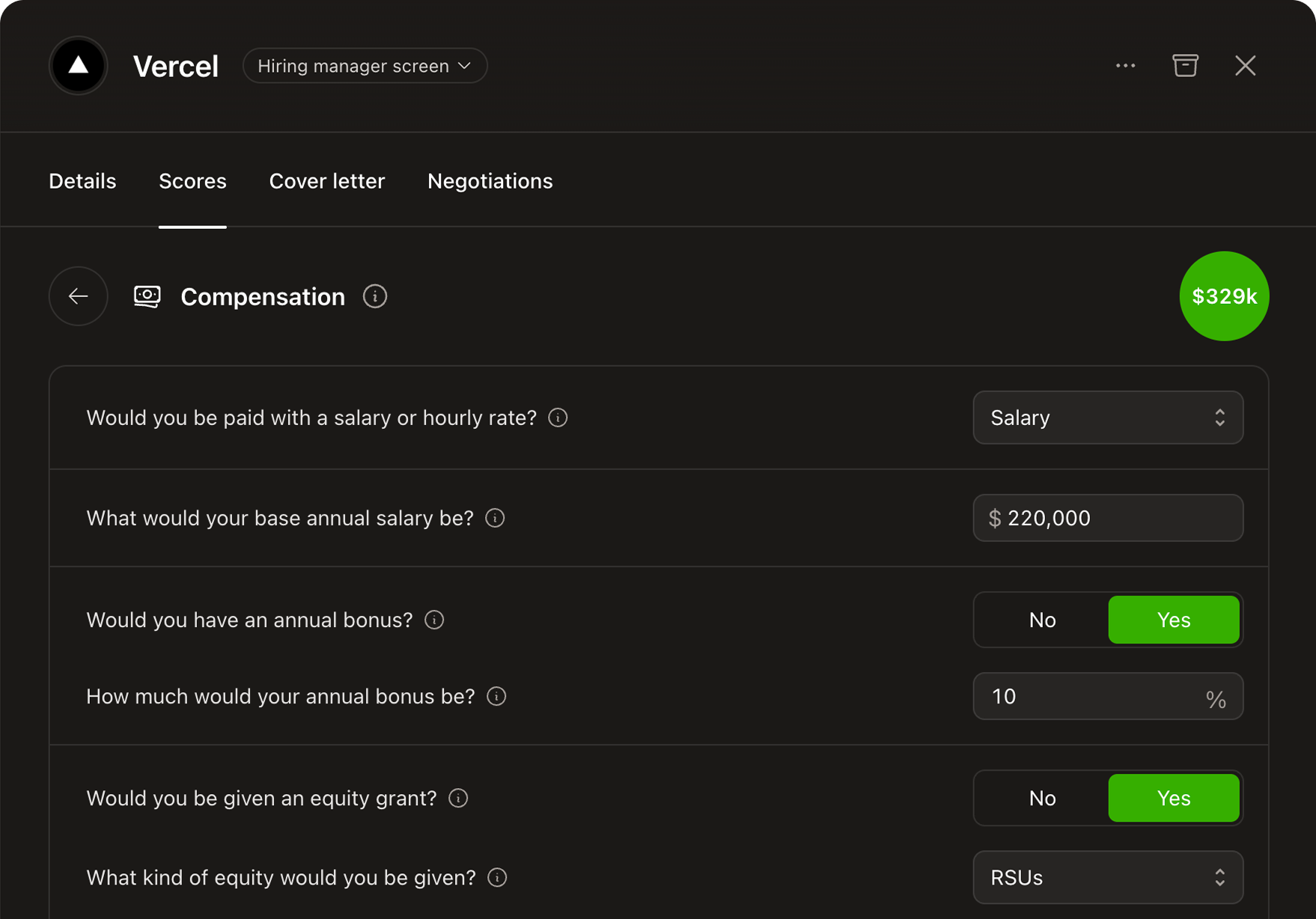Expand the RSUs equity type dropdown
The image size is (1316, 919).
(x=1107, y=878)
